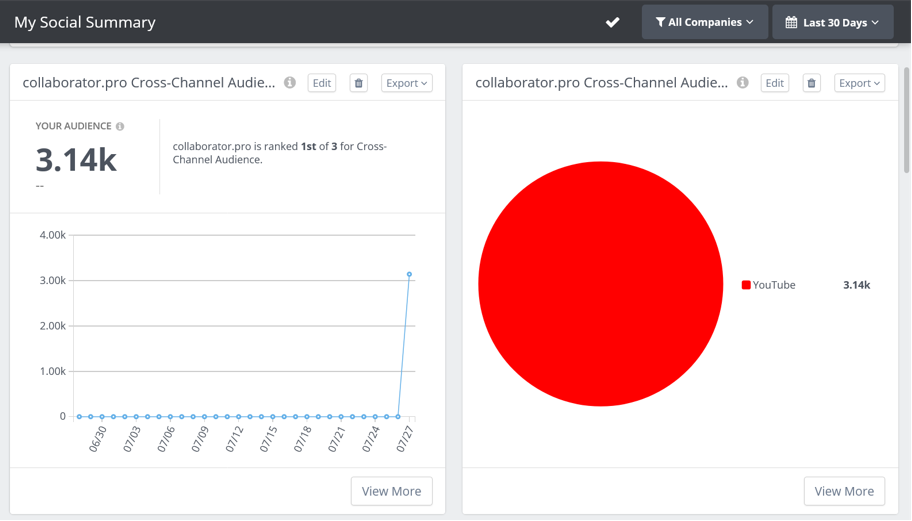Screen dimensions: 912x521
Task: Edit the right Cross-Channel Audience pie widget
Action: click(775, 83)
